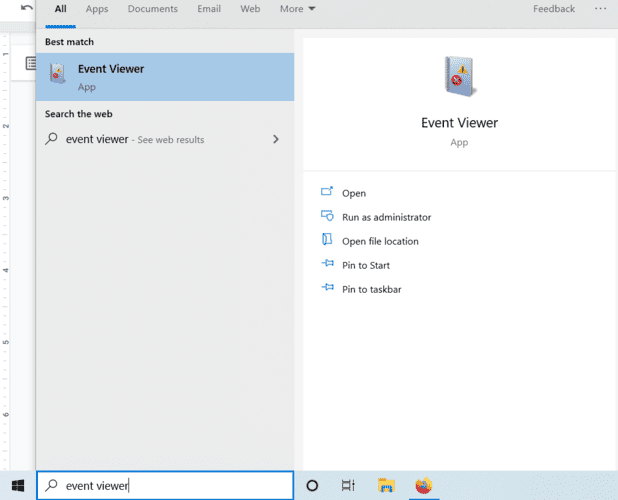
Task: Click the 'Best match' heading
Action: coord(69,42)
